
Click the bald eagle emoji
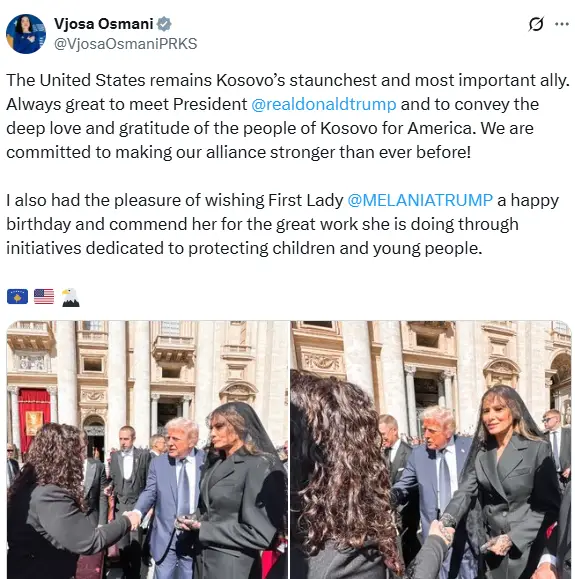pos(71,297)
